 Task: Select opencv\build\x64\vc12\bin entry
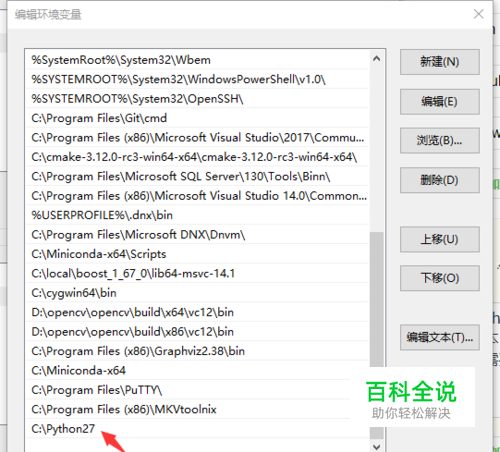197,312
